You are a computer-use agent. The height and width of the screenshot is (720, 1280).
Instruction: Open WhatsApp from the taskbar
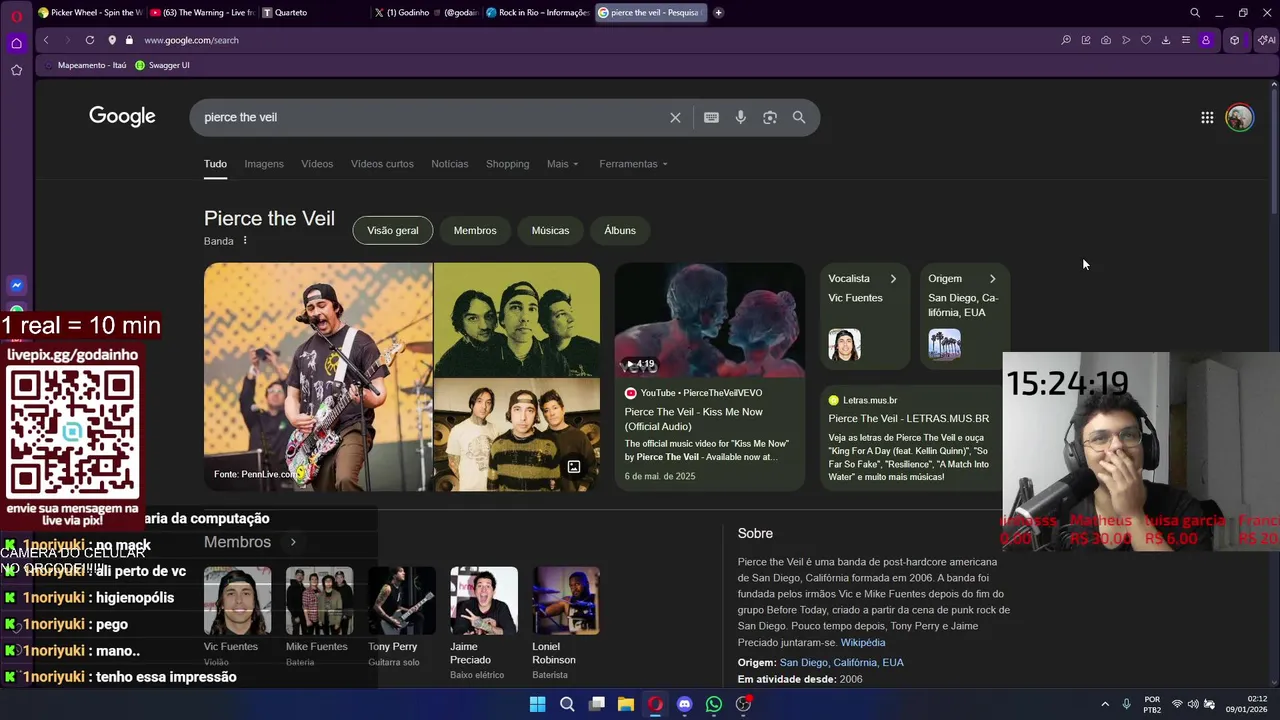coord(714,704)
